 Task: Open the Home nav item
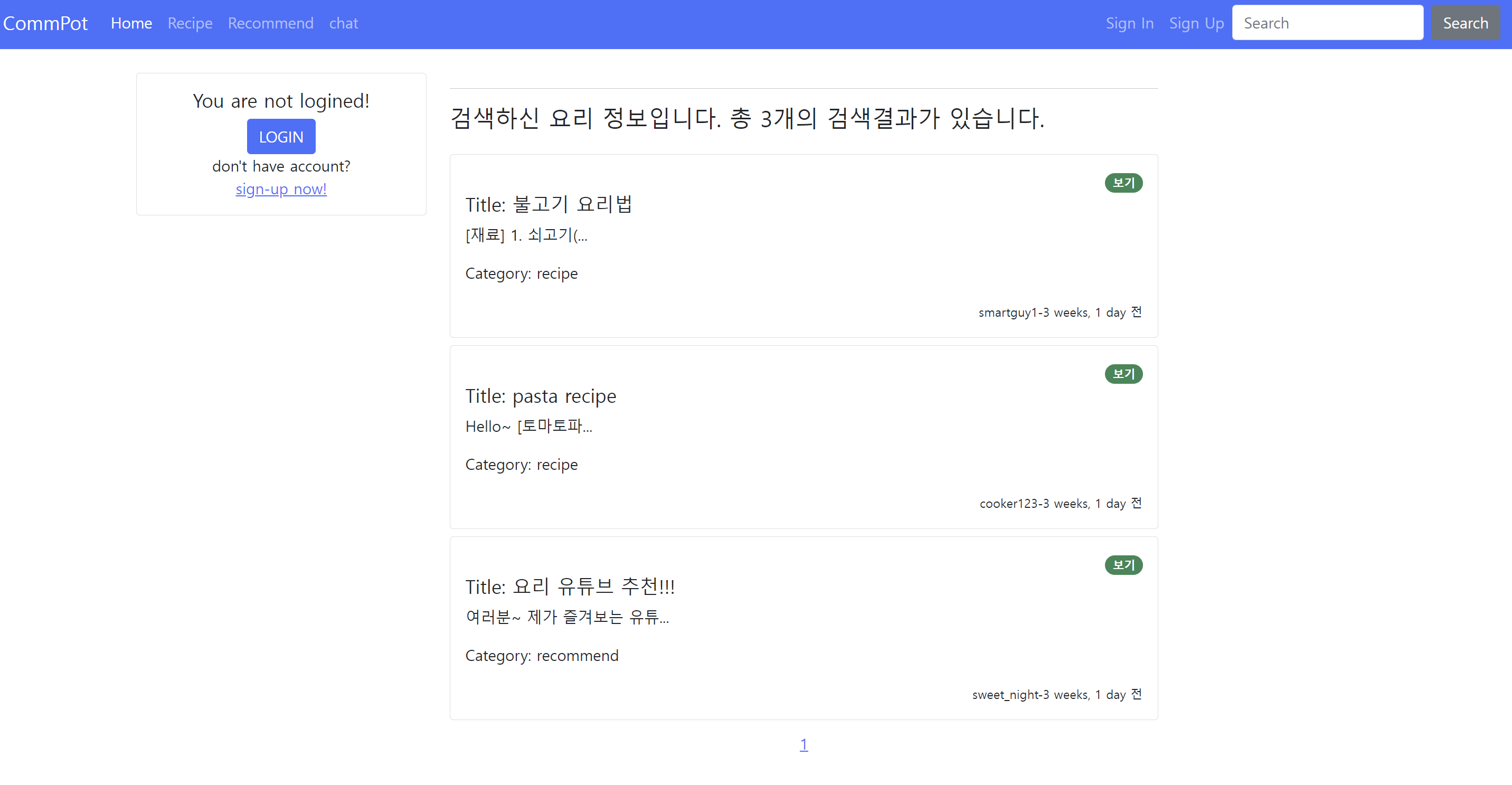[131, 23]
